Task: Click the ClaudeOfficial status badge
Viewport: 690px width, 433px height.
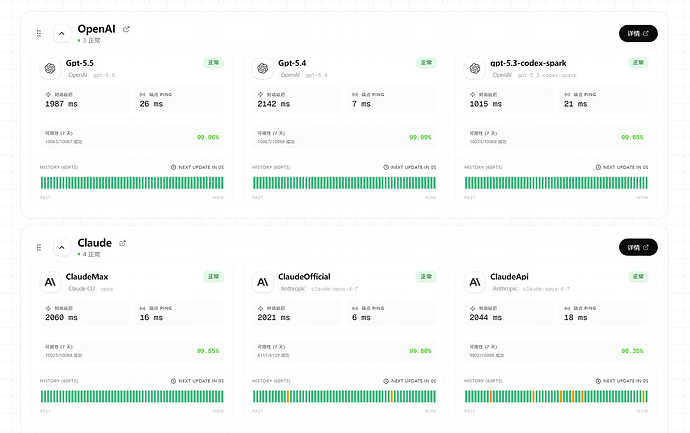Action: pyautogui.click(x=426, y=276)
